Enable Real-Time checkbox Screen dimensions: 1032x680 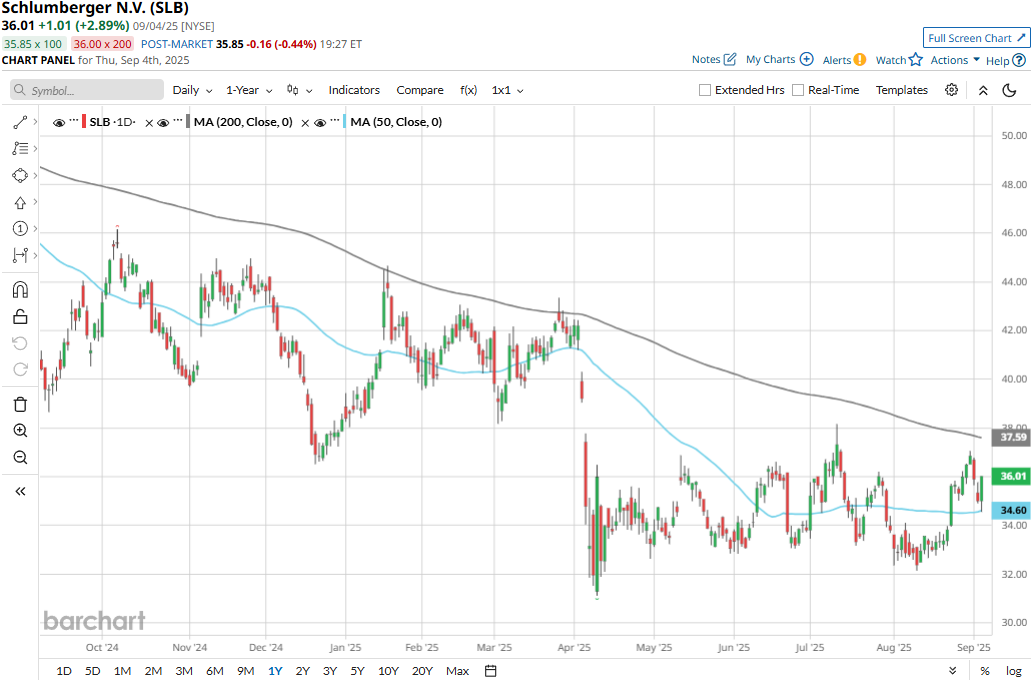798,90
